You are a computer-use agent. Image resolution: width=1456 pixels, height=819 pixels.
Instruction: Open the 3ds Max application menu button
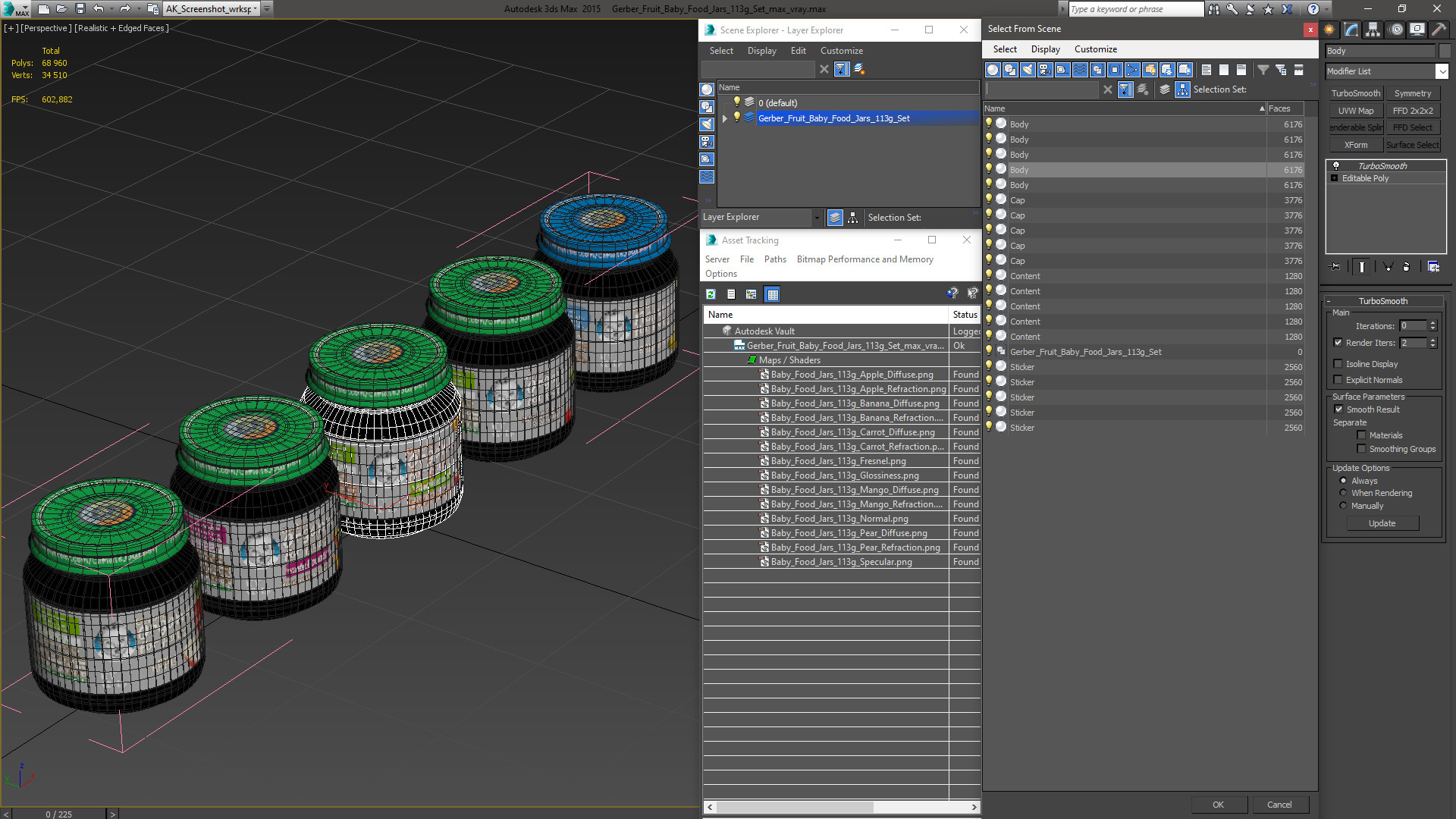click(x=15, y=9)
